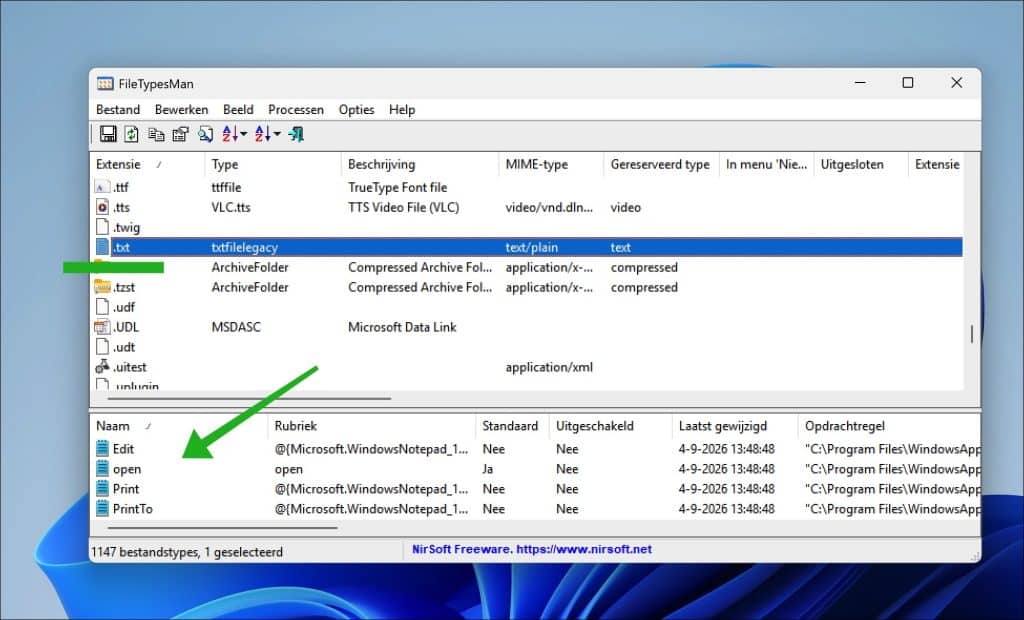Click the notepad icon beside the PrintTo action
1024x620 pixels.
[103, 508]
